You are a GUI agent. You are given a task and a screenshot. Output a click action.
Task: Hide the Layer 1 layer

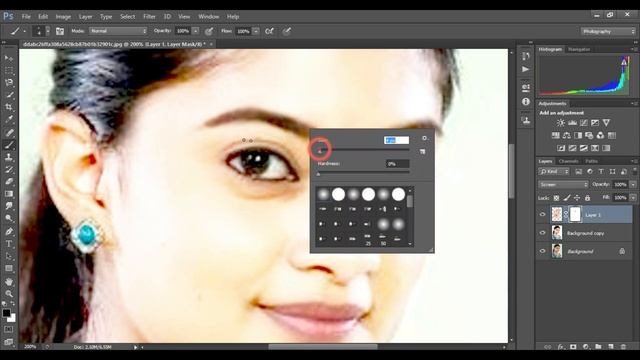(x=542, y=214)
